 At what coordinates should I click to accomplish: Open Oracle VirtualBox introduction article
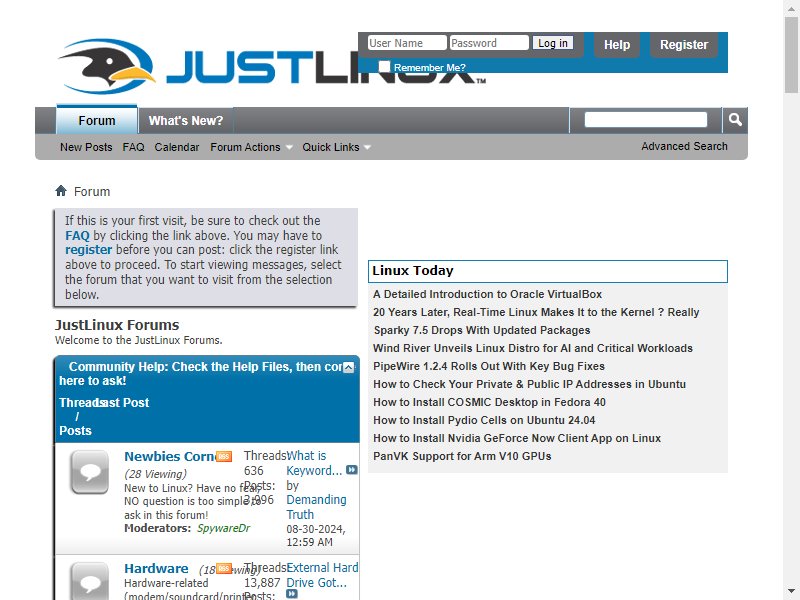coord(487,294)
